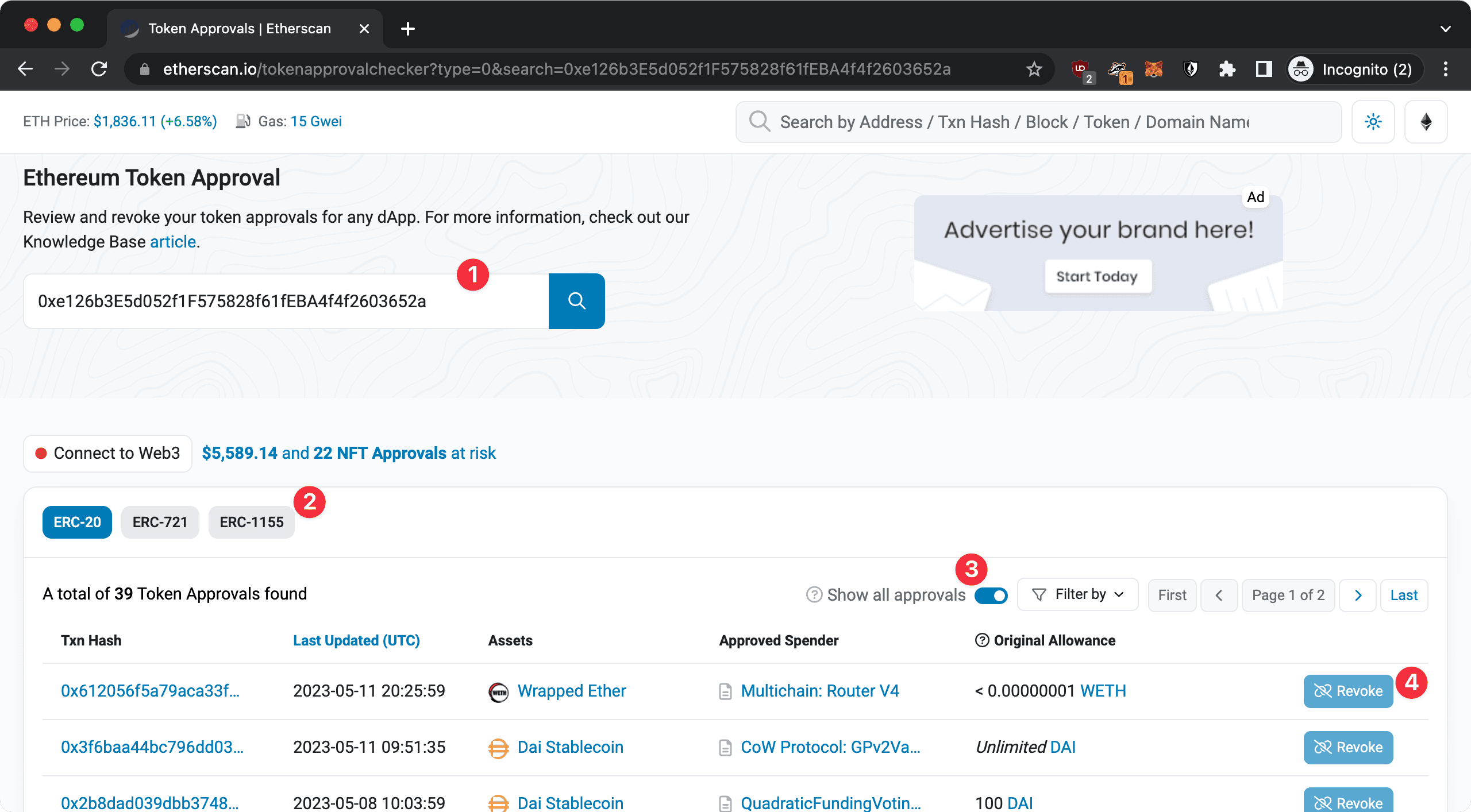Click the next page arrow button
This screenshot has width=1471, height=812.
point(1357,595)
